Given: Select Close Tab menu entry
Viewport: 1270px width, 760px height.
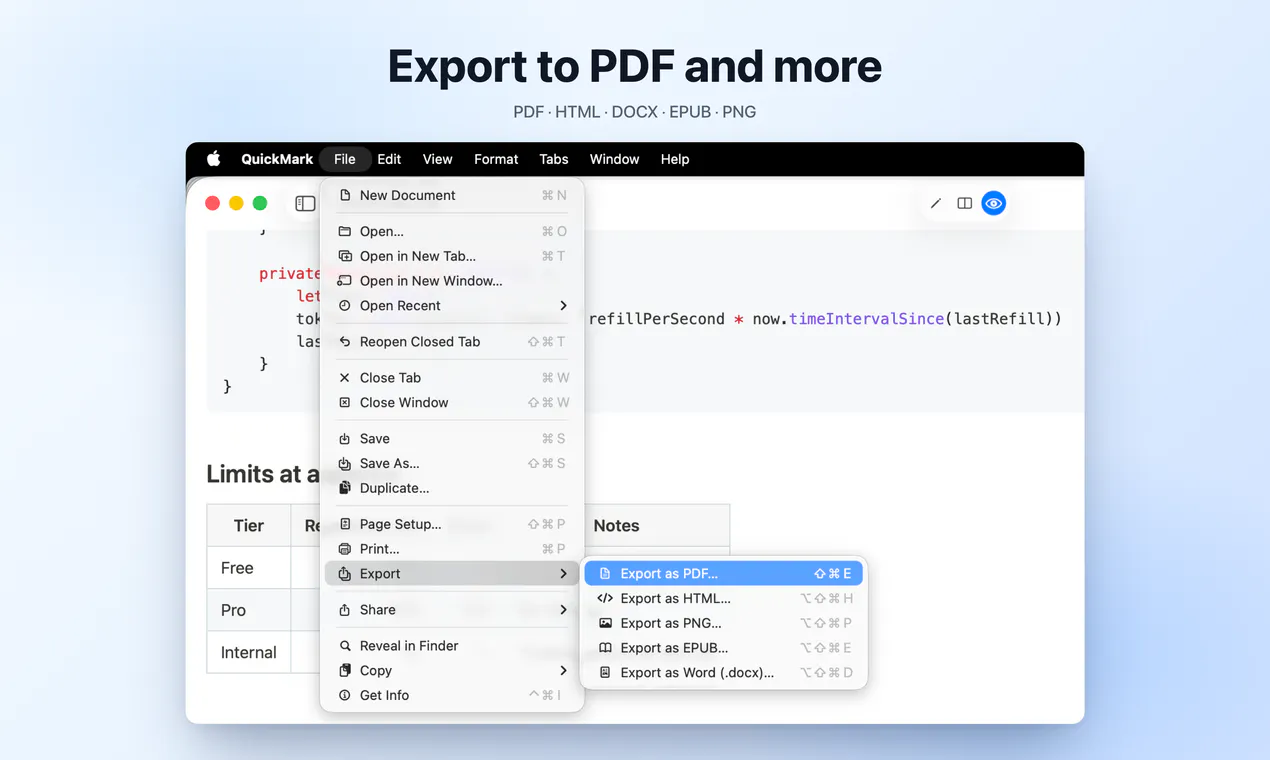Looking at the screenshot, I should 452,378.
